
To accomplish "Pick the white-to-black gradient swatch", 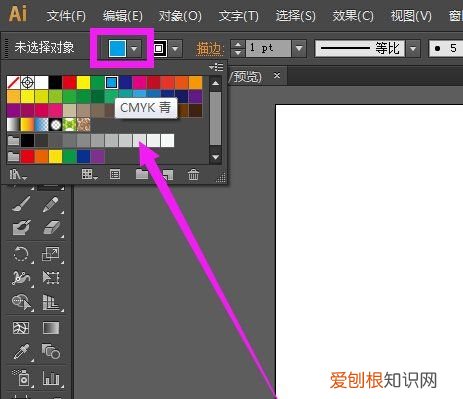I will [x=13, y=124].
